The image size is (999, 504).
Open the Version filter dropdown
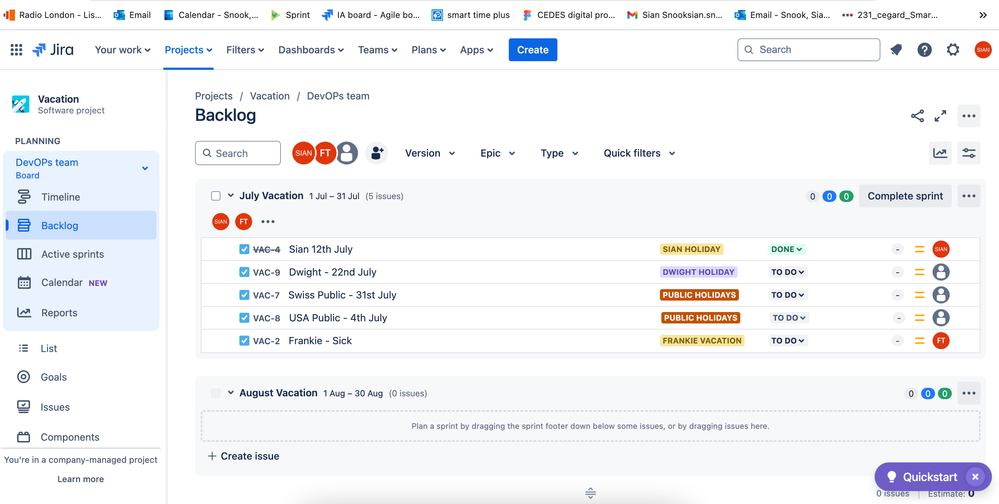coord(430,153)
